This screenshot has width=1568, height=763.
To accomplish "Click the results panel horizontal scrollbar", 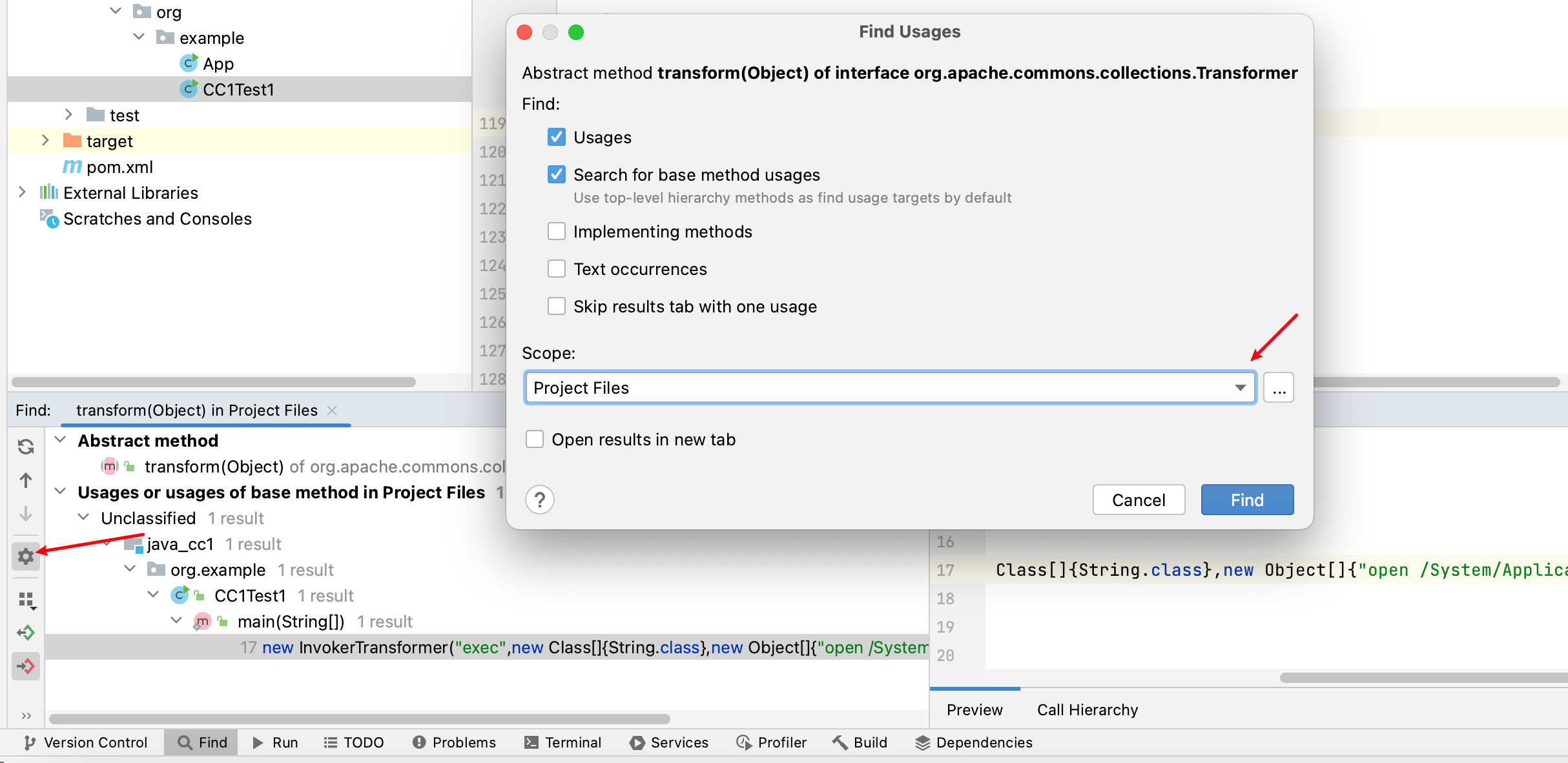I will (x=359, y=719).
